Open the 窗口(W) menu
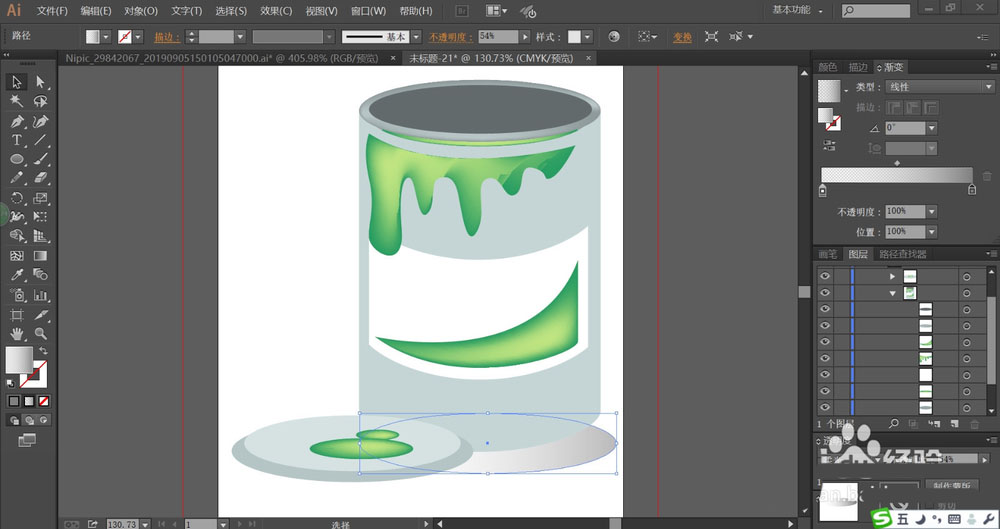 (x=369, y=11)
